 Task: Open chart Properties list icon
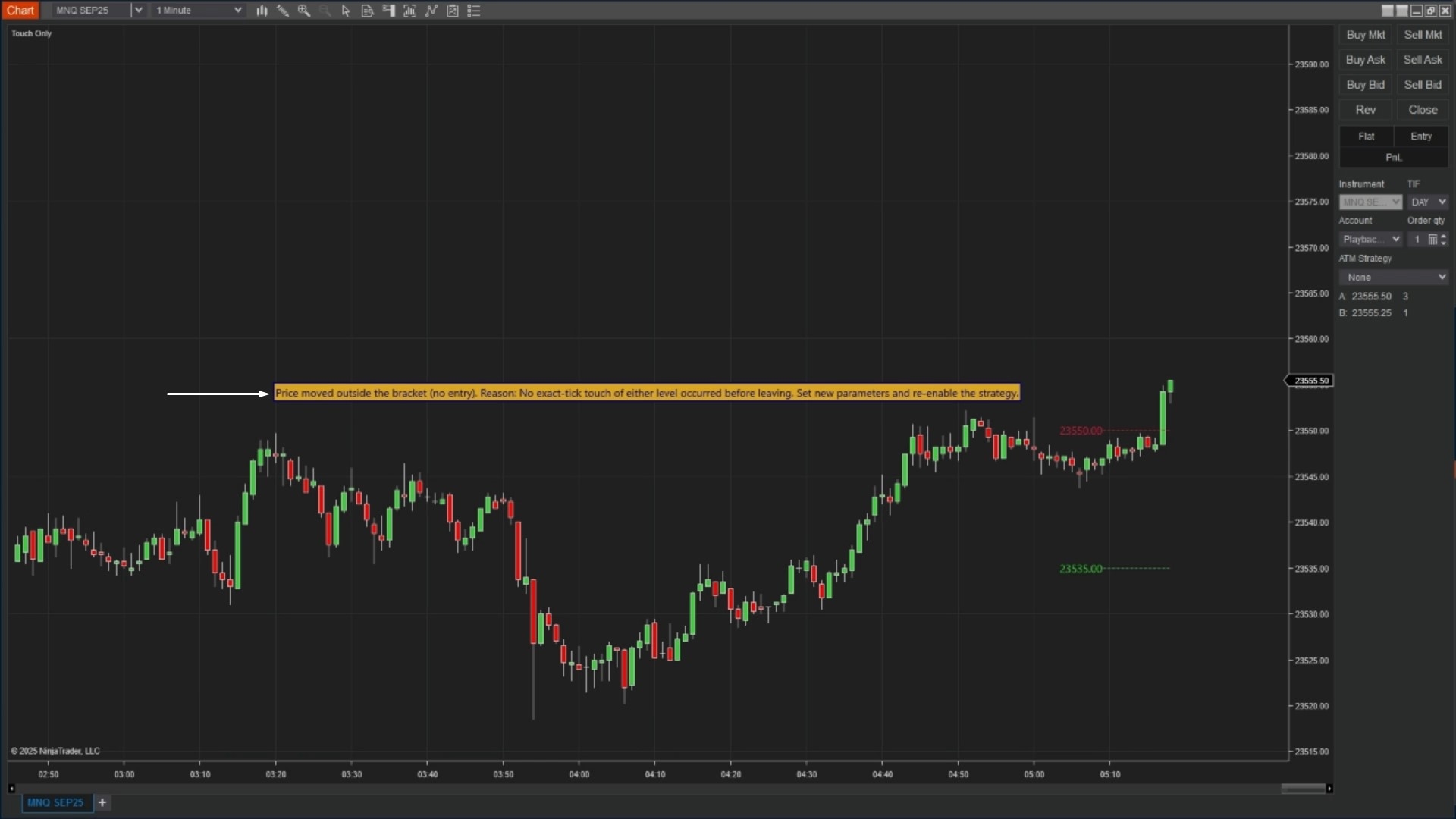point(474,11)
